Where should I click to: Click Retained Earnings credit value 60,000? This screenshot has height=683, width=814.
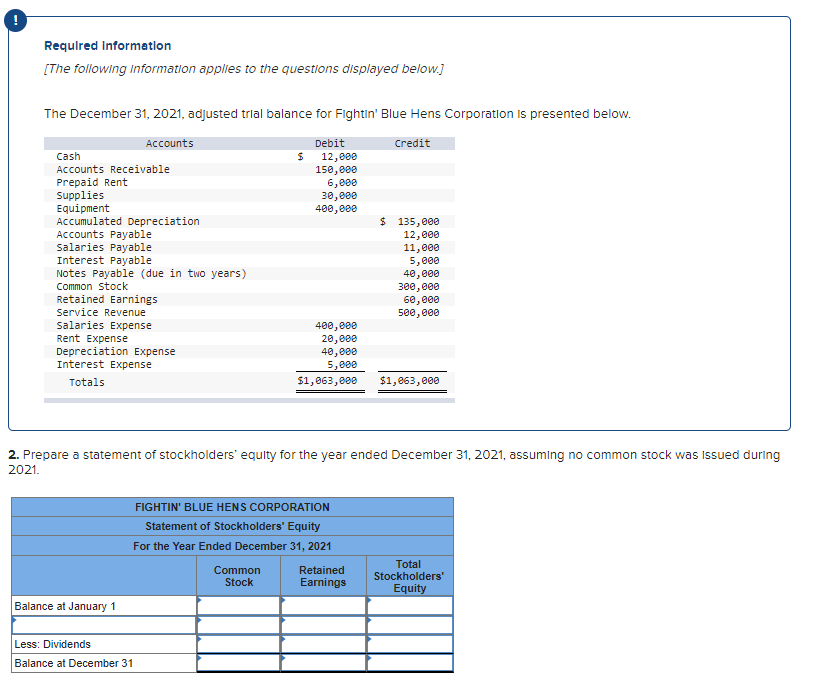tap(421, 299)
